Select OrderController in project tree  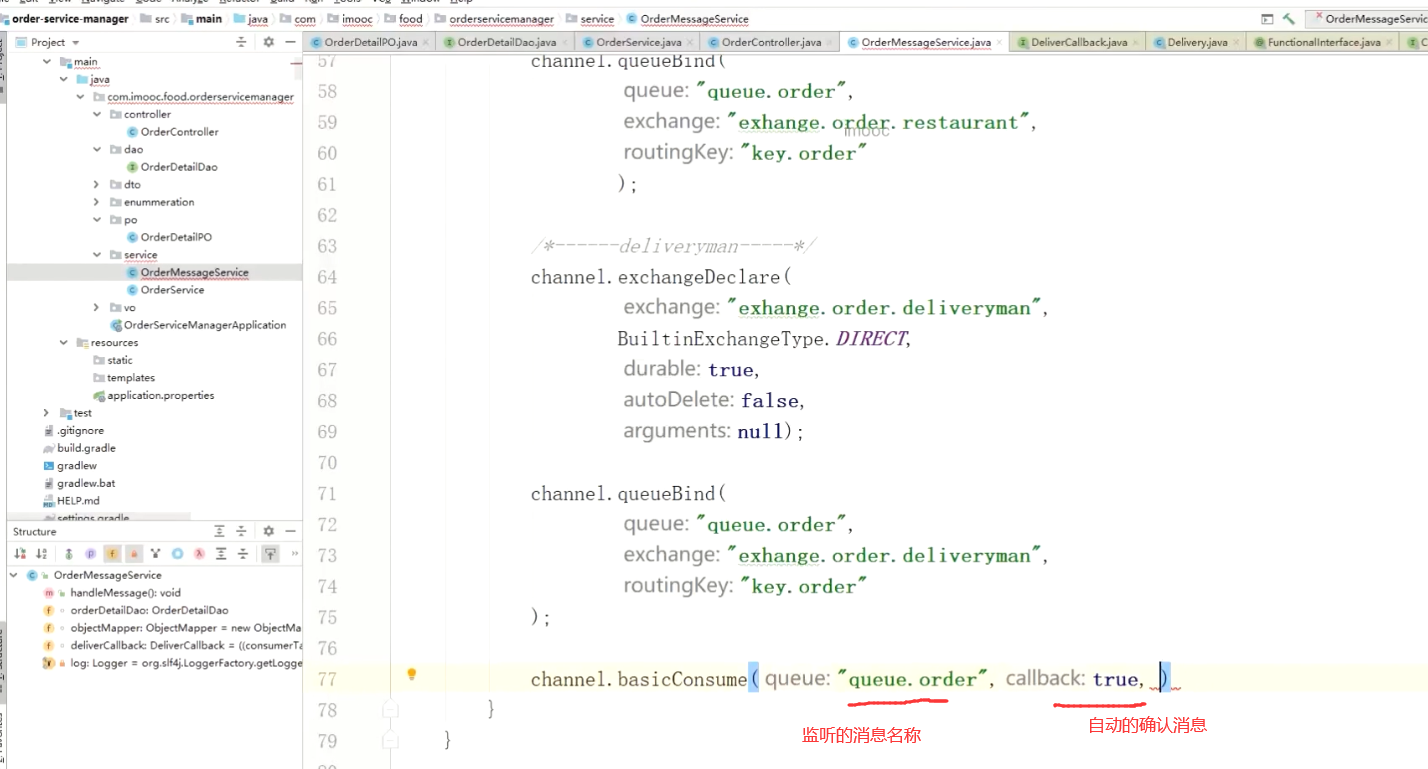pyautogui.click(x=179, y=132)
